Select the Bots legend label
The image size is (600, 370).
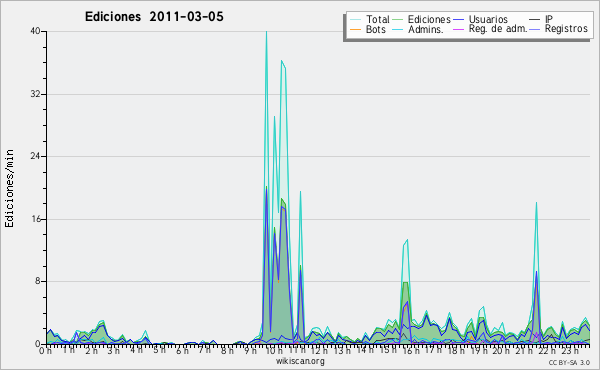376,29
